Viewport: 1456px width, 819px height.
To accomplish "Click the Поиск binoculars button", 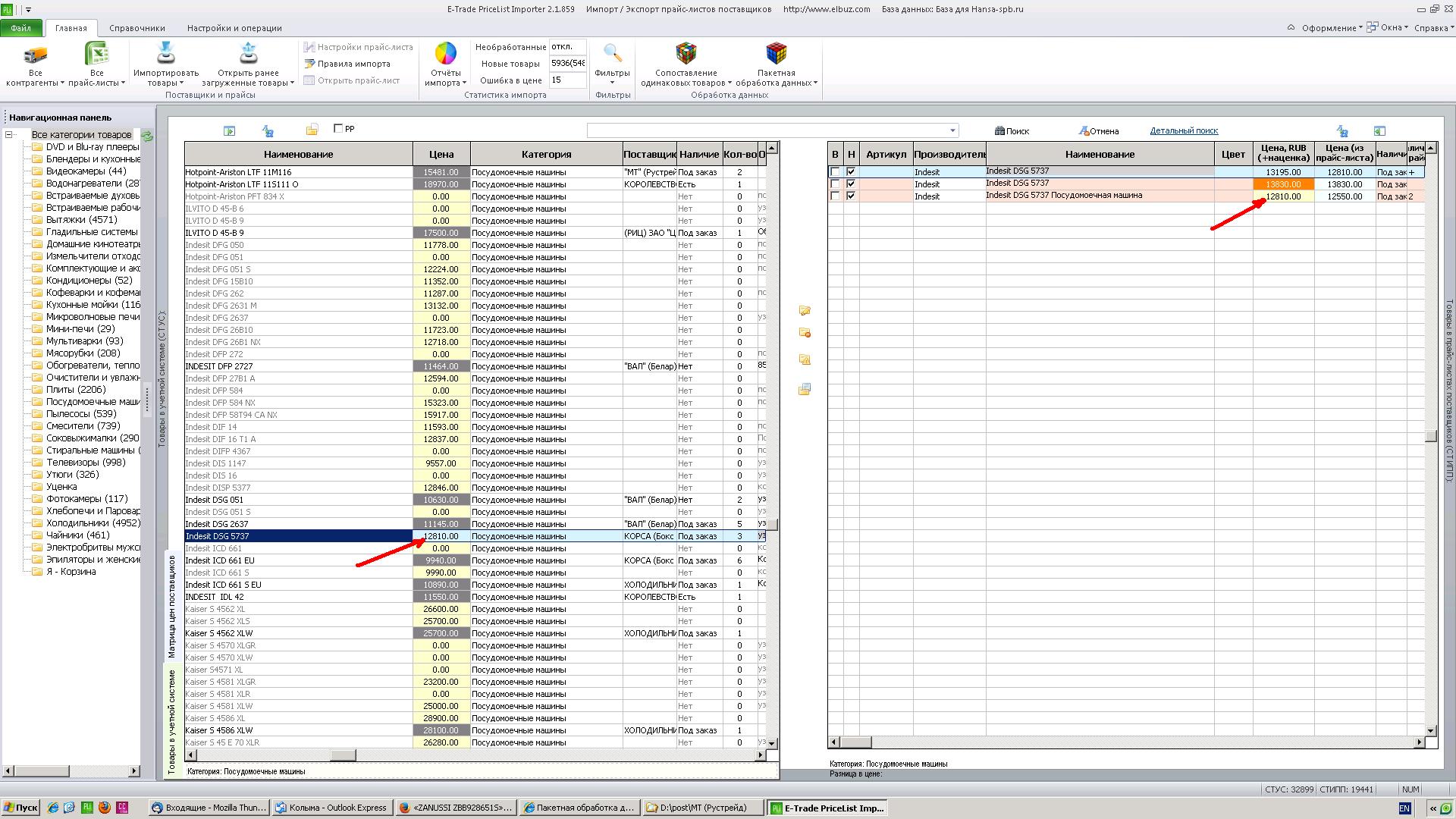I will coord(1012,131).
